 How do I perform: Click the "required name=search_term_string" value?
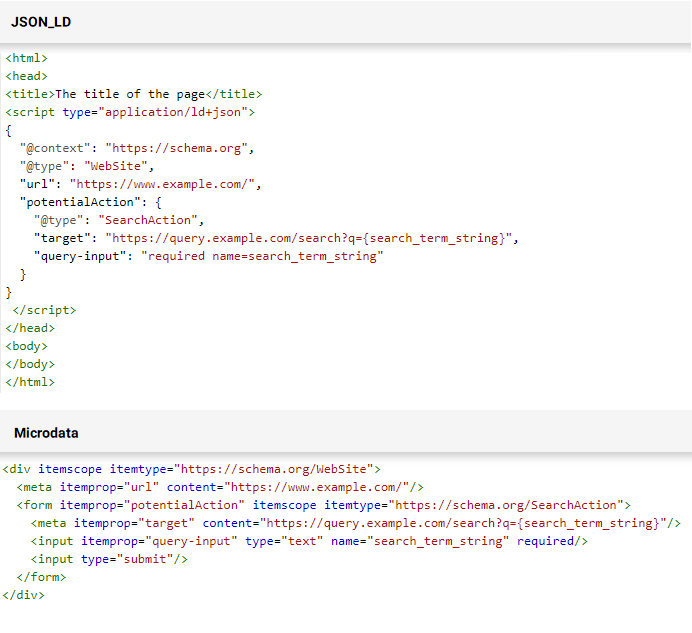coord(262,256)
